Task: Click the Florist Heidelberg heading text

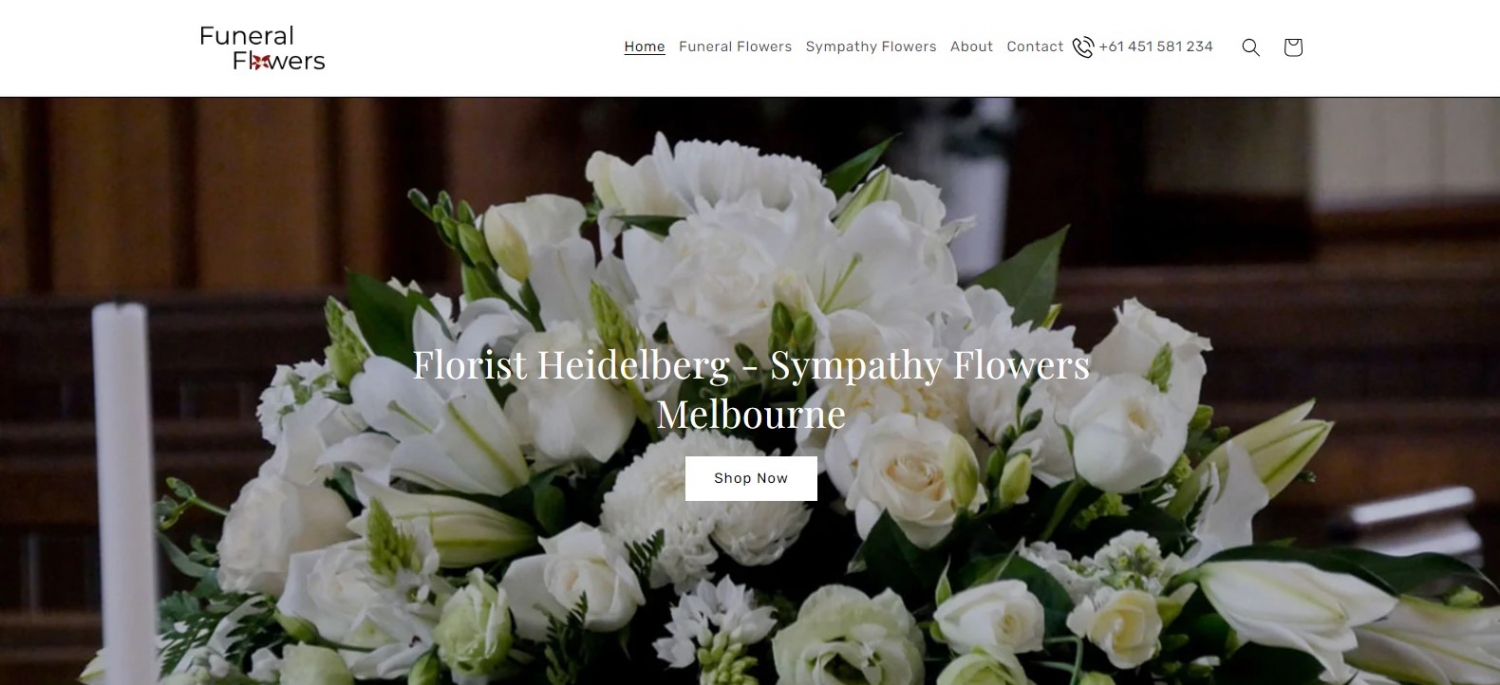Action: pos(571,364)
